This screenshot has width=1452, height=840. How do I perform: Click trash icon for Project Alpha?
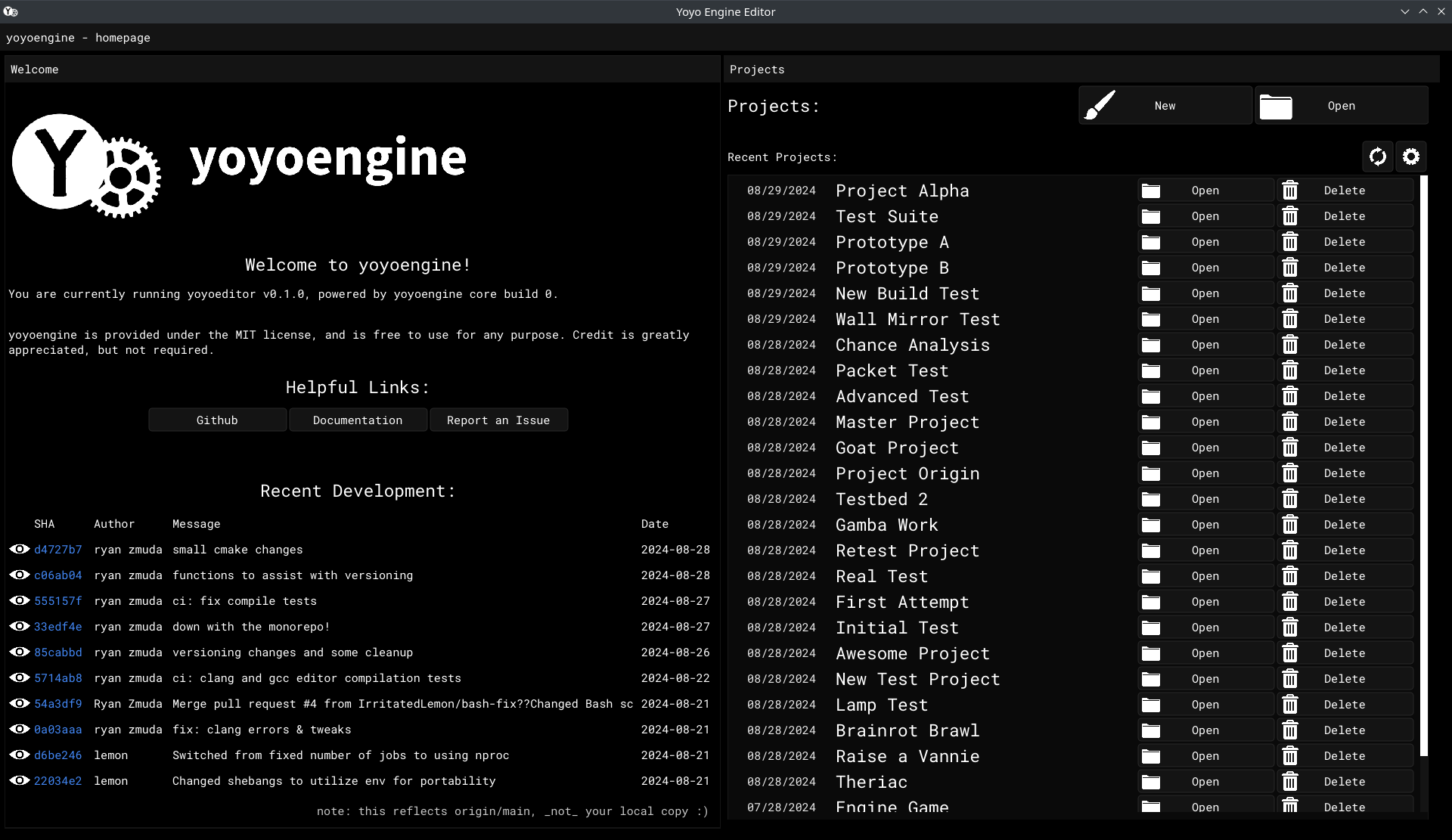[x=1289, y=191]
